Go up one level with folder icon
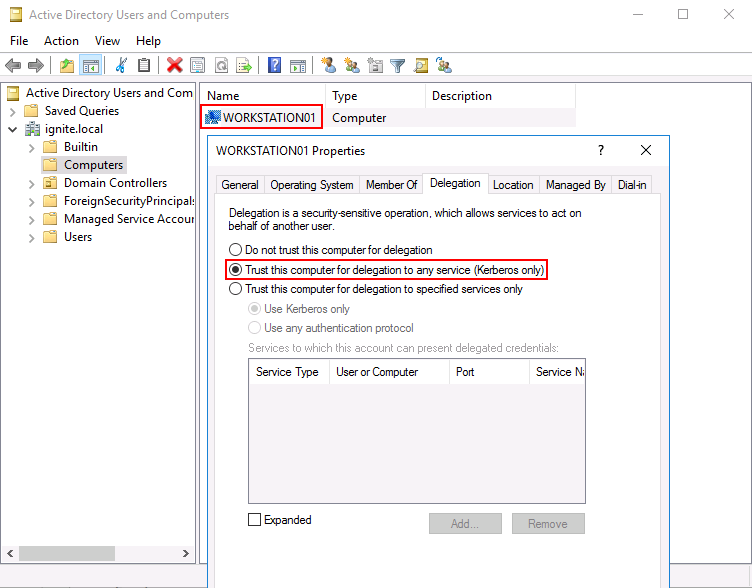Viewport: 752px width, 588px height. pyautogui.click(x=67, y=65)
